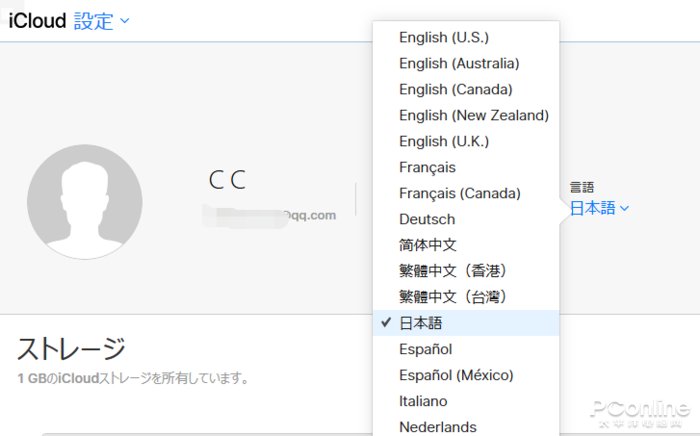Switch language to Nederlands
The image size is (700, 436).
[x=466, y=426]
